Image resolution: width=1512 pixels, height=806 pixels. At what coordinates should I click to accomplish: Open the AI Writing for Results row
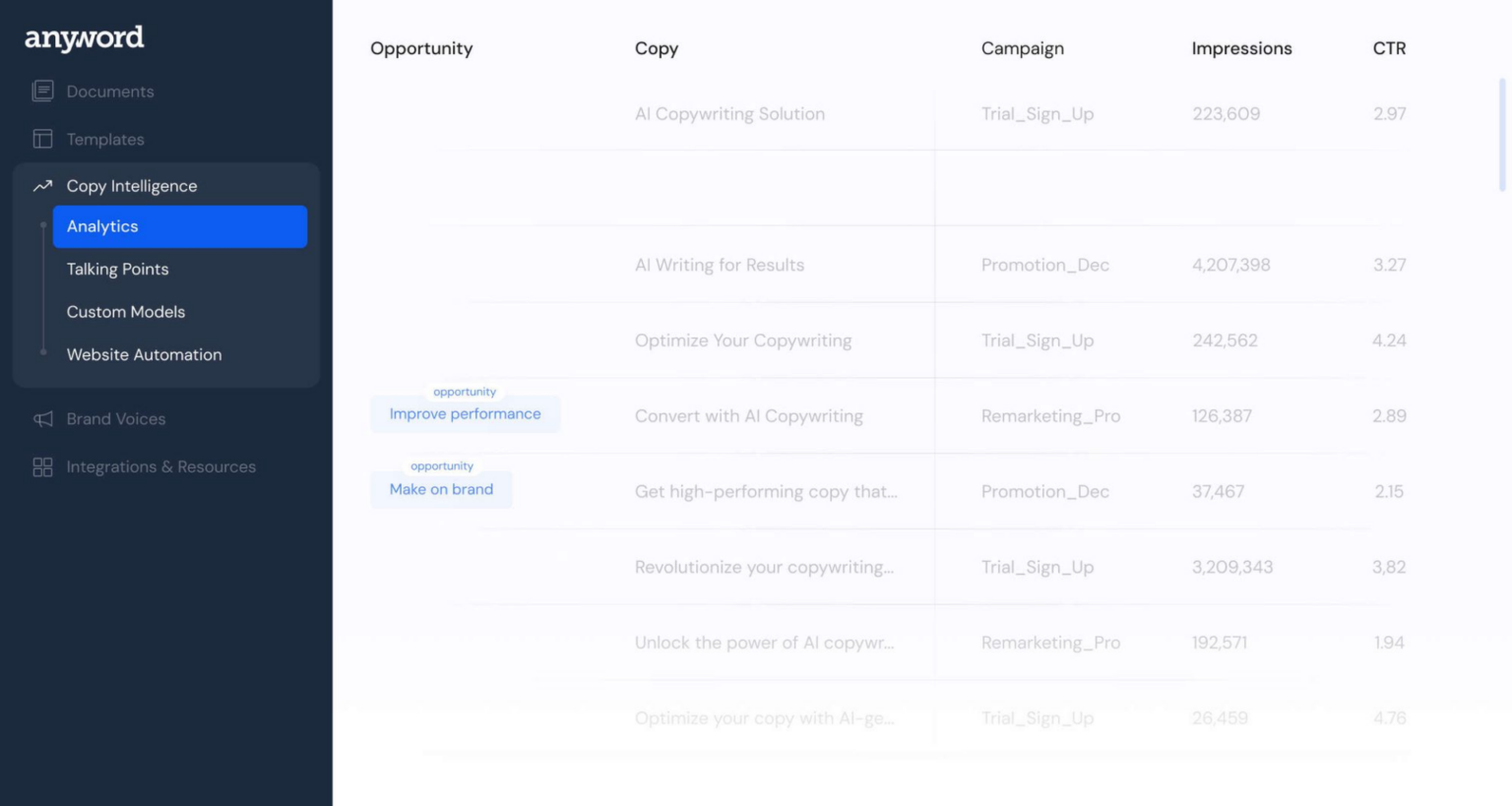(x=720, y=265)
